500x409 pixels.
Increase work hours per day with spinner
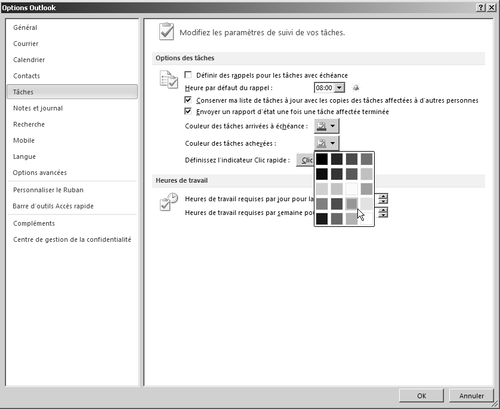(383, 196)
